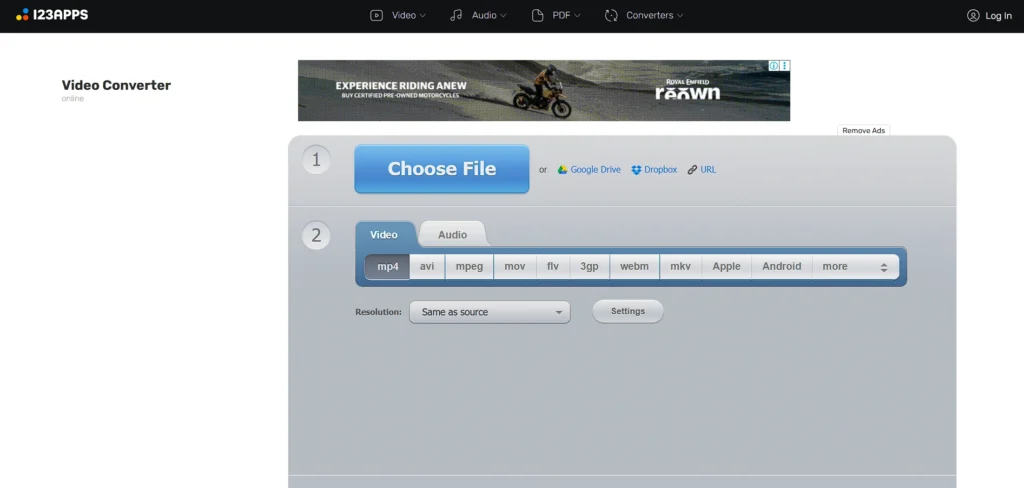The width and height of the screenshot is (1024, 488).
Task: Select the mov format
Action: coord(515,267)
